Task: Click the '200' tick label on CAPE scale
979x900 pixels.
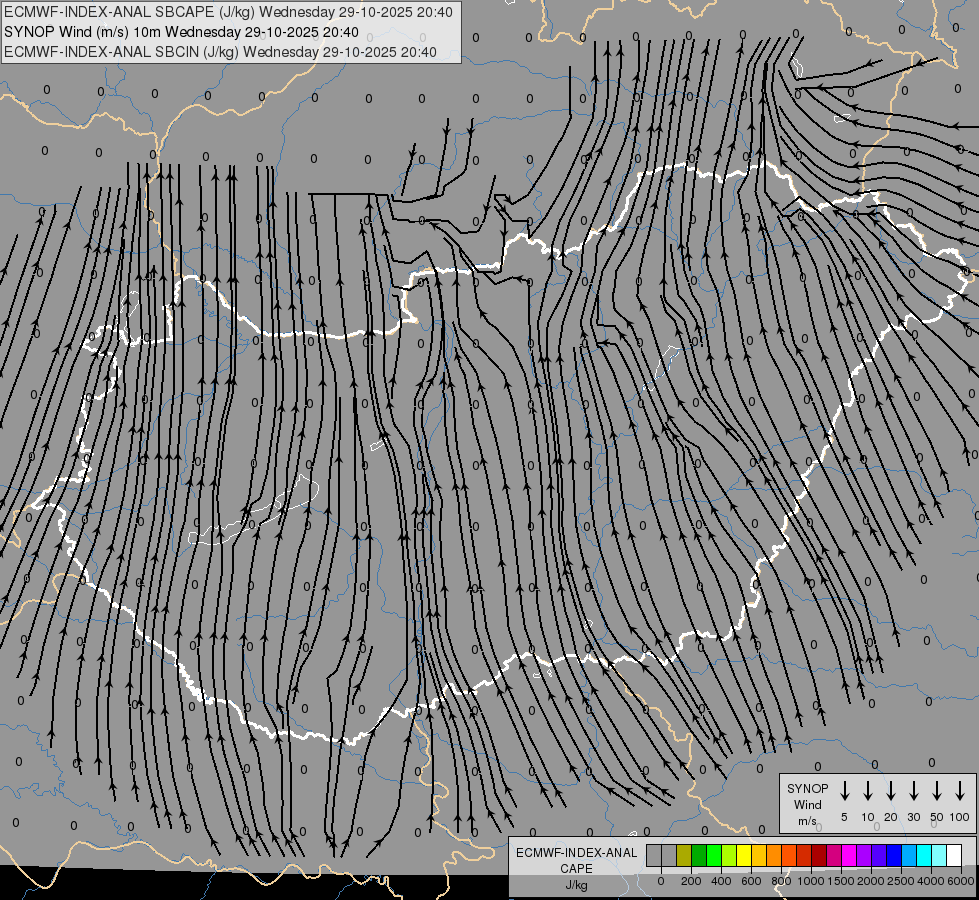Action: pyautogui.click(x=691, y=881)
